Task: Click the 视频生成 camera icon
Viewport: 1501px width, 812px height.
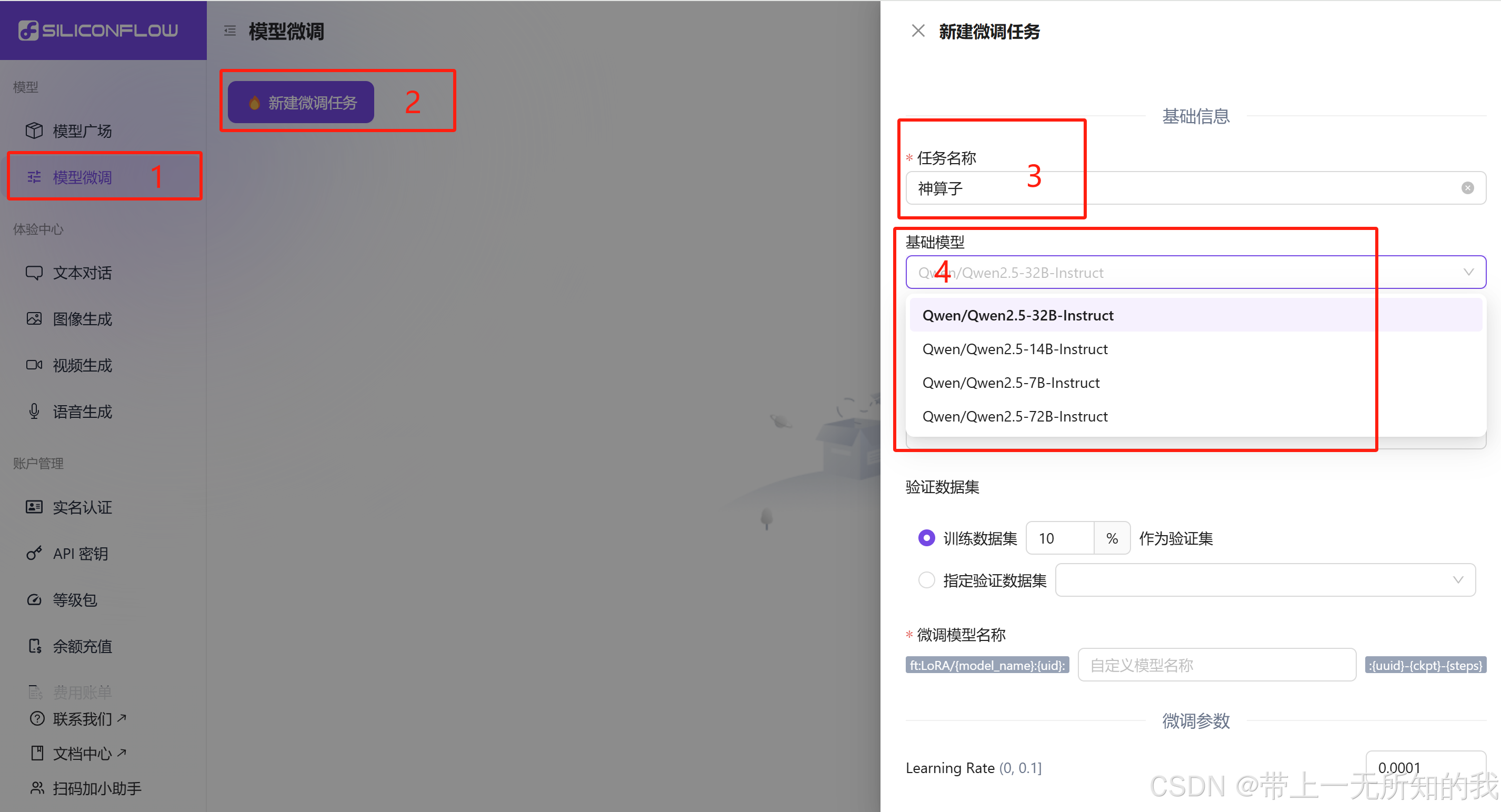Action: [x=34, y=365]
